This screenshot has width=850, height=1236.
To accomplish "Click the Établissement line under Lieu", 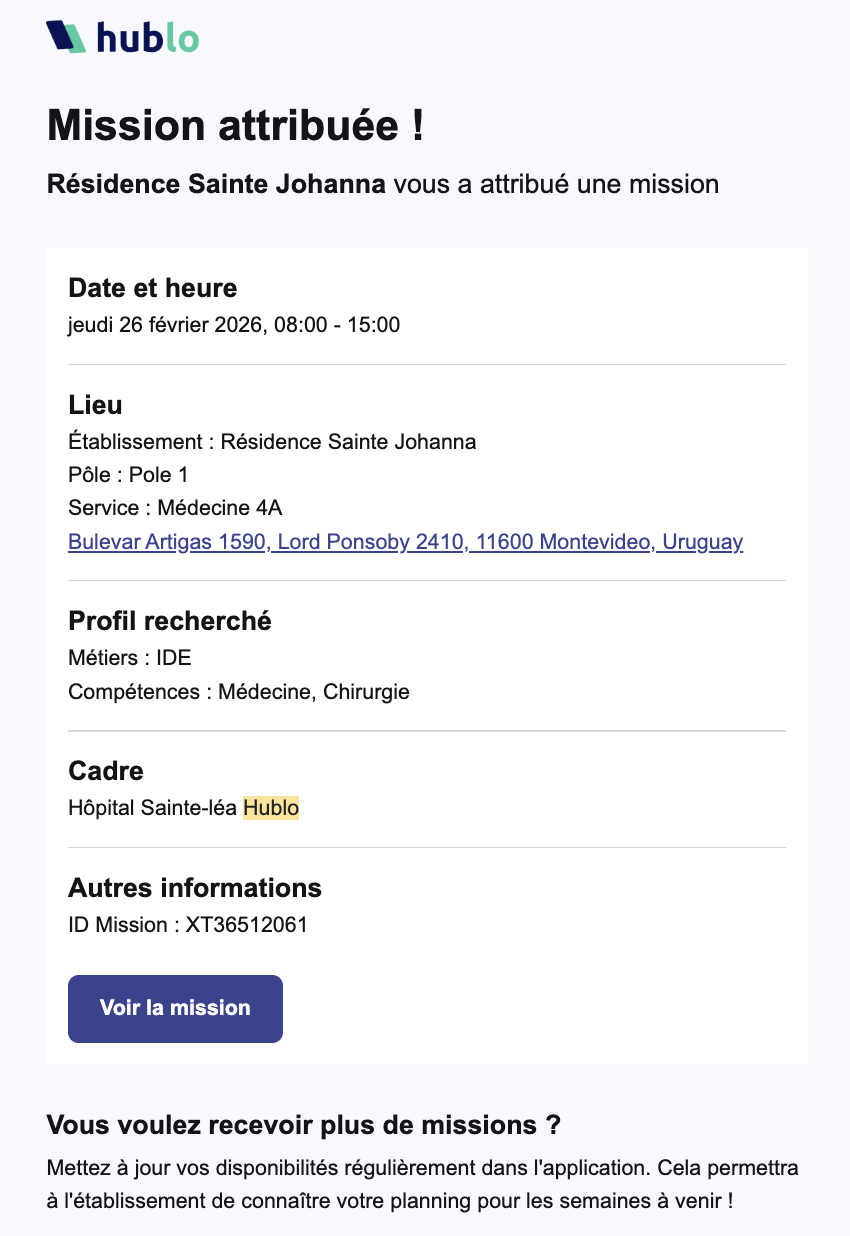I will (272, 441).
